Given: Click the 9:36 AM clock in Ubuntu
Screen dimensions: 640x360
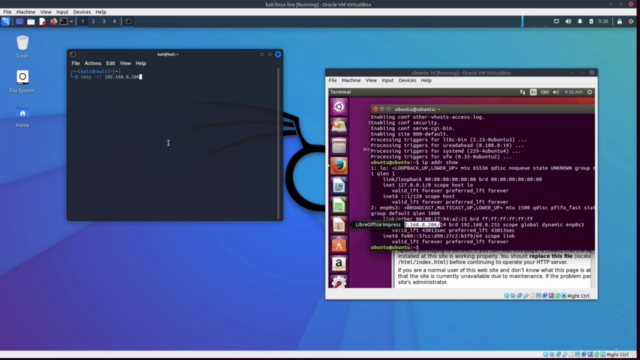Looking at the screenshot, I should coord(573,92).
